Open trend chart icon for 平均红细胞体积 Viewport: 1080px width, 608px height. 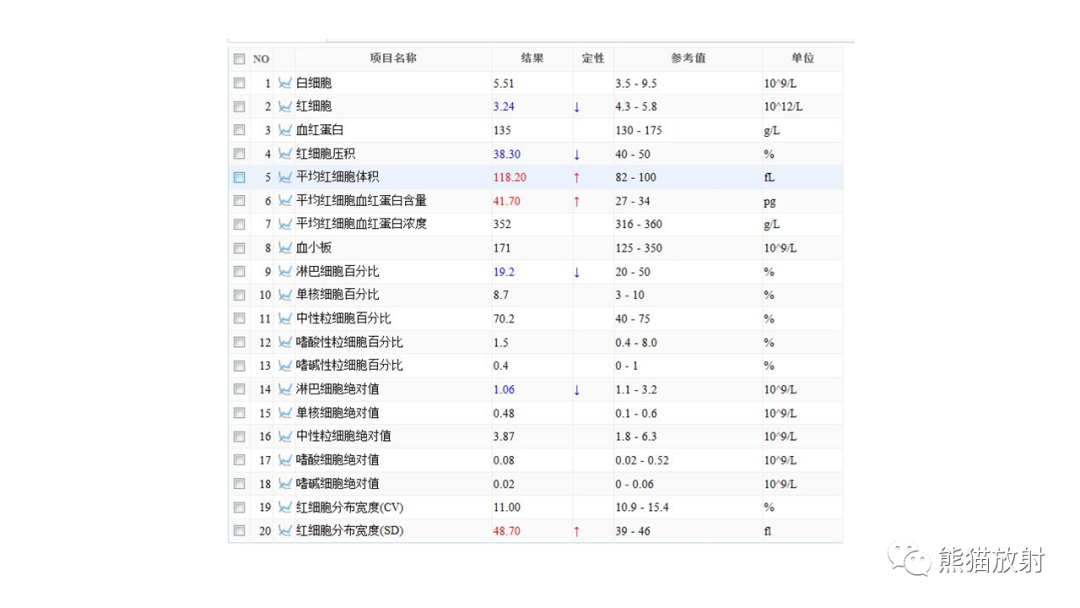(x=284, y=177)
